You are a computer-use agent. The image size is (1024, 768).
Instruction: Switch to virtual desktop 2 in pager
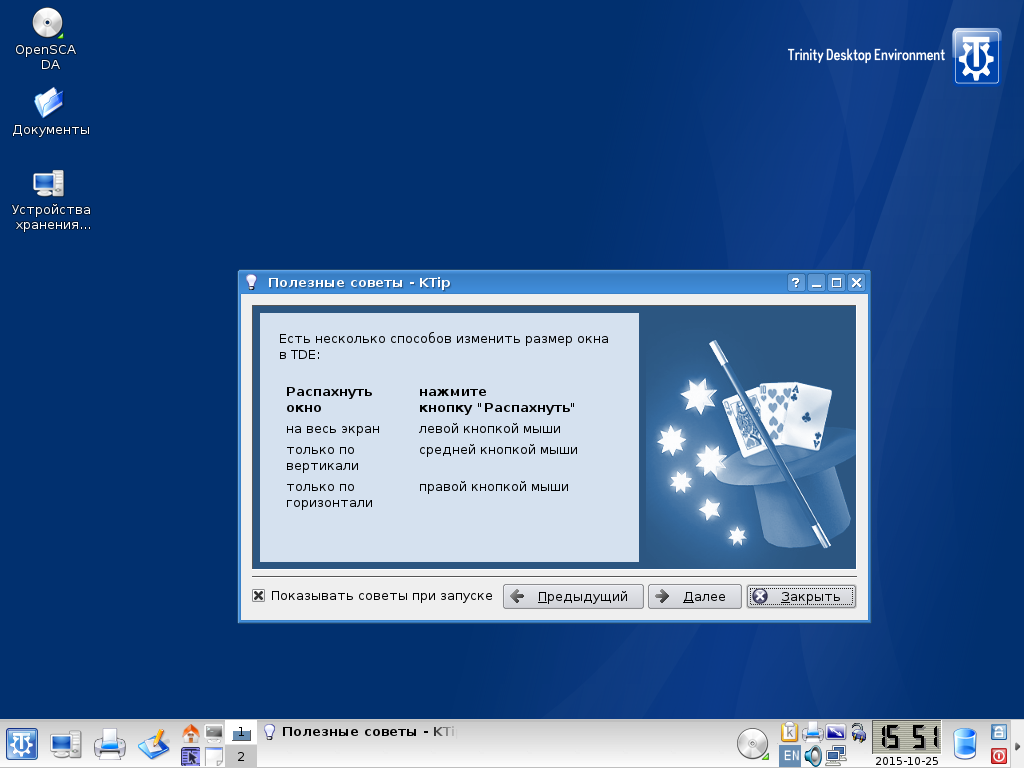pyautogui.click(x=240, y=756)
